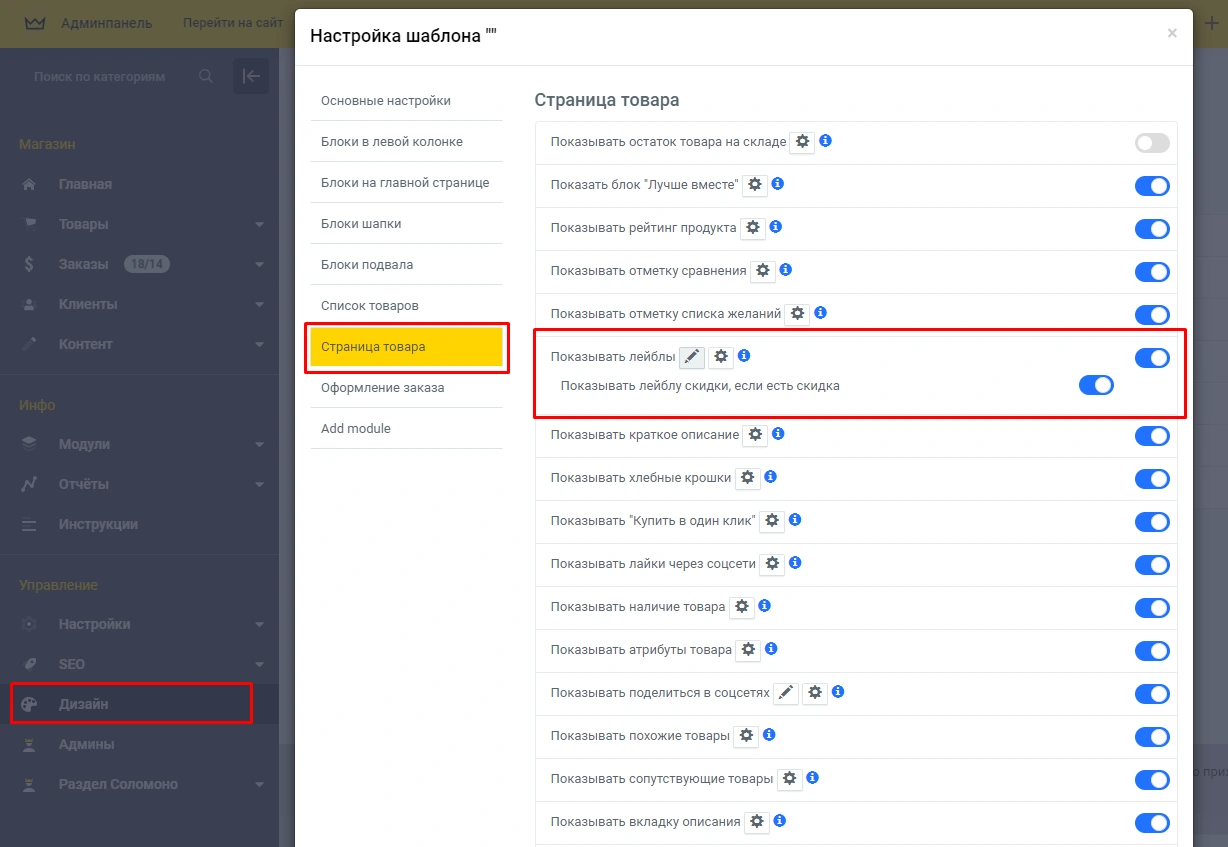Viewport: 1228px width, 847px height.
Task: Click the pencil edit icon beside "Показывать лейблы"
Action: [692, 357]
